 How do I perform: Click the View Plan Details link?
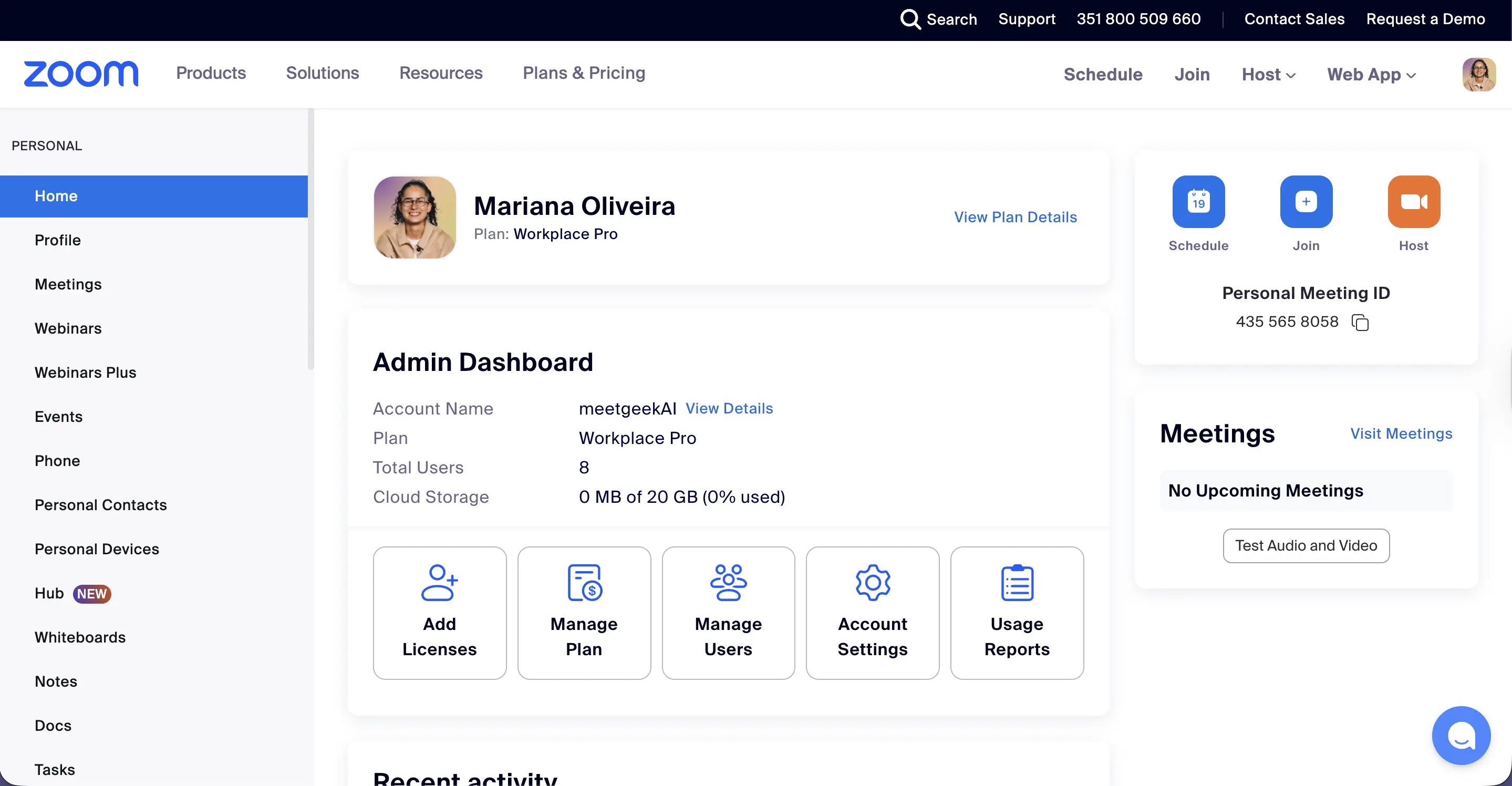coord(1016,217)
